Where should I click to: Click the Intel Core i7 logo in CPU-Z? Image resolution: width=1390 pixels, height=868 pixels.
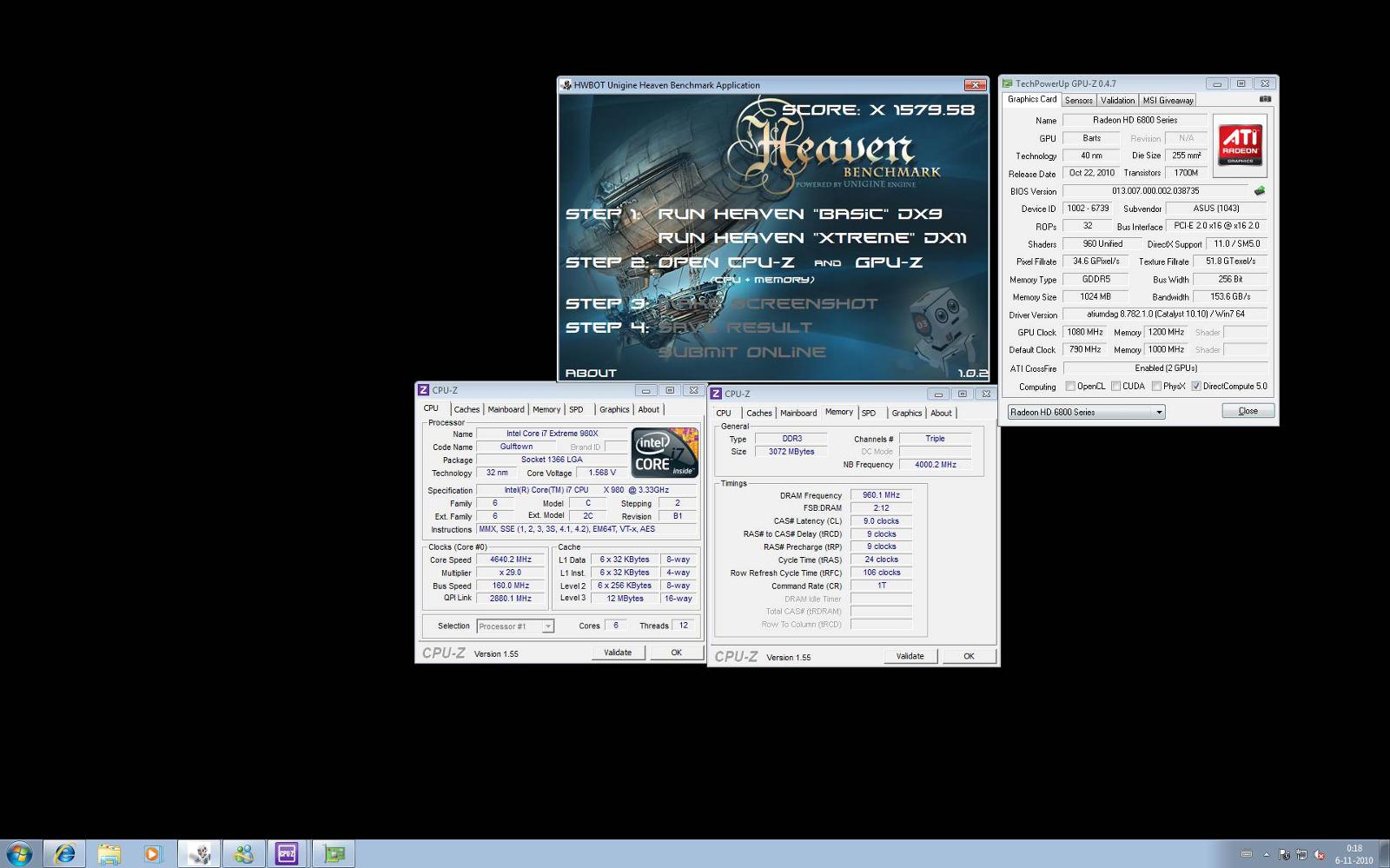665,452
